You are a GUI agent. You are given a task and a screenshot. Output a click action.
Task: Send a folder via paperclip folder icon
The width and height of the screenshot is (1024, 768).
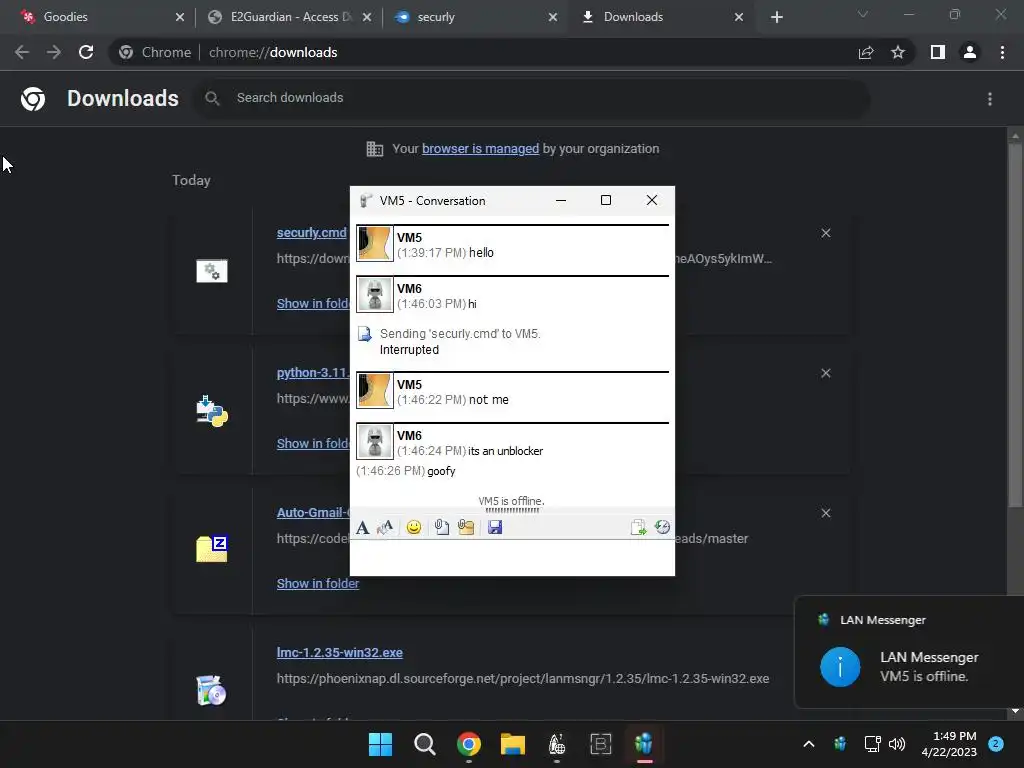tap(466, 527)
